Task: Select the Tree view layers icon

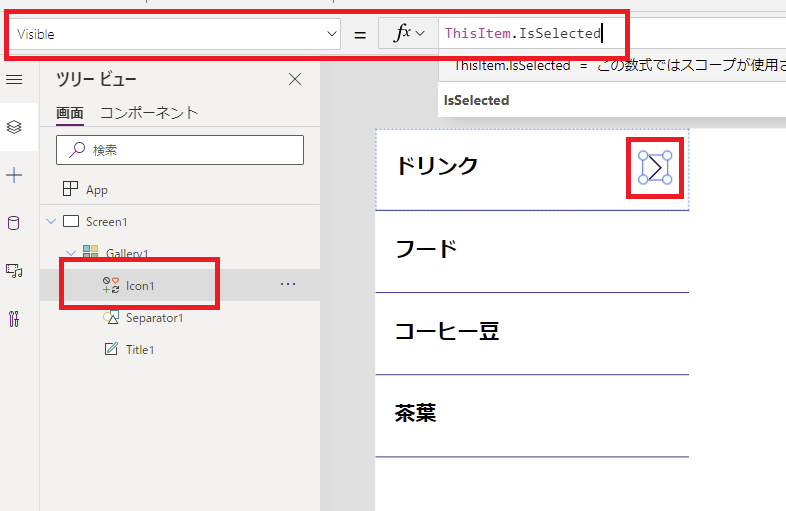Action: coord(14,127)
